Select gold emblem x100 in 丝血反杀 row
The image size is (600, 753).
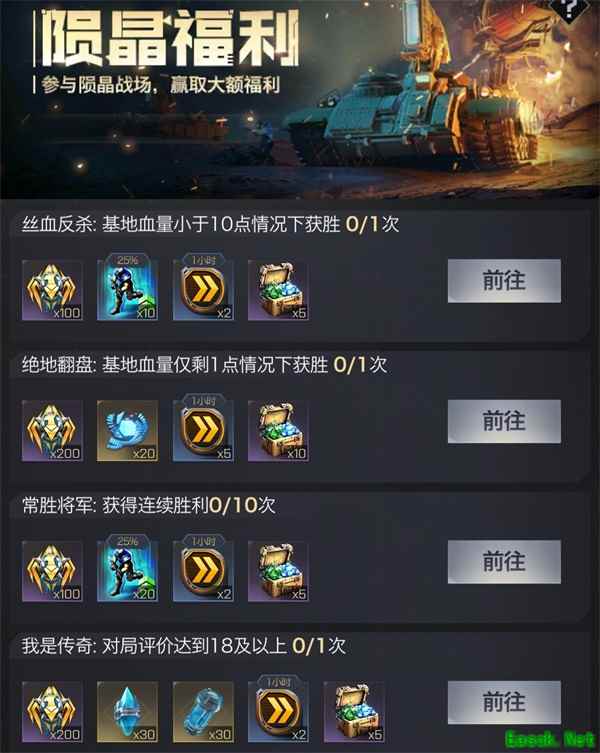tap(52, 290)
